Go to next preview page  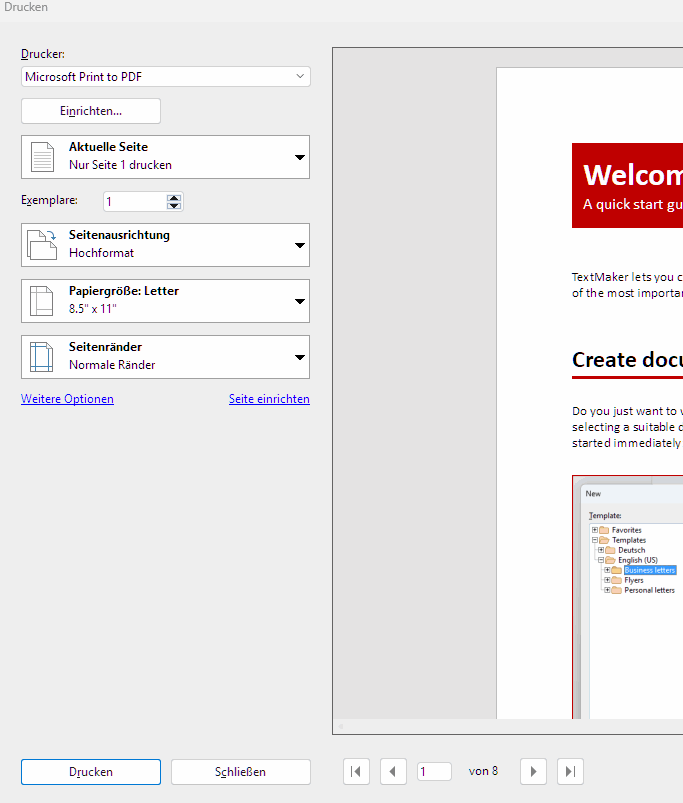pos(533,771)
